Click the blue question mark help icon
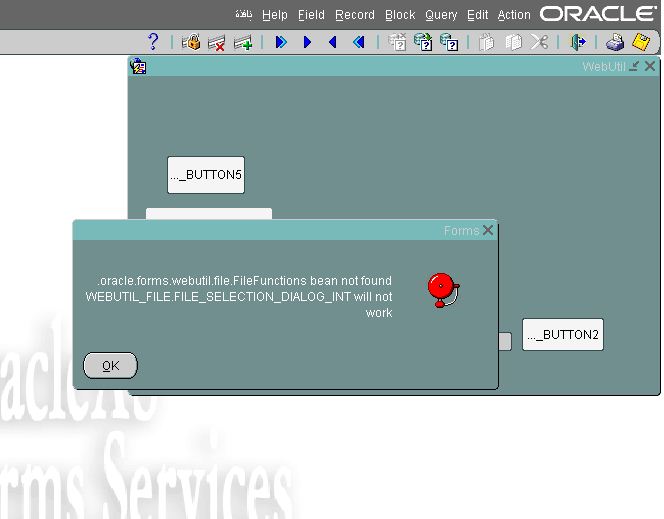 tap(153, 42)
